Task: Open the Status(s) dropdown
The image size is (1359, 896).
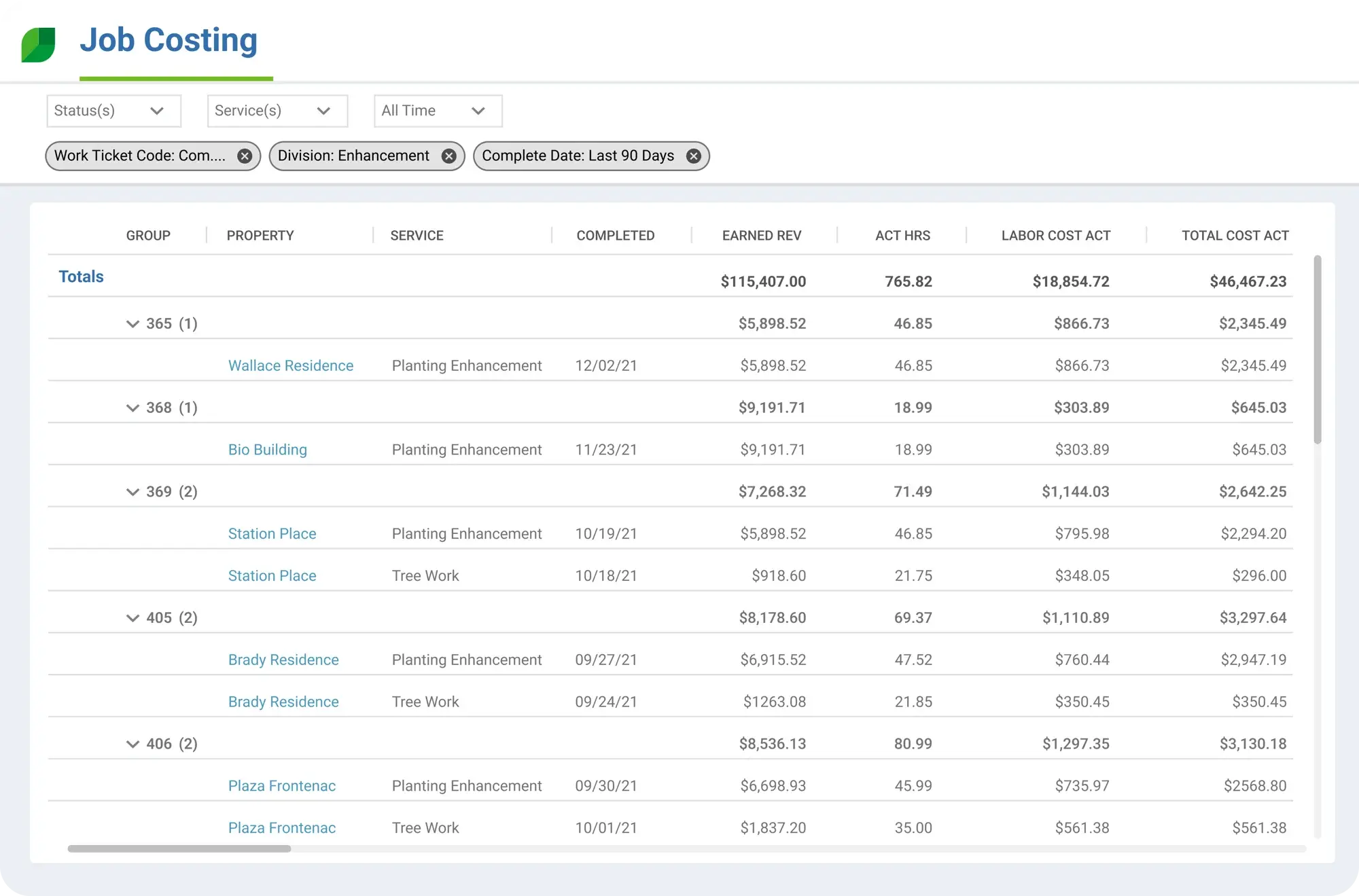Action: pyautogui.click(x=113, y=111)
